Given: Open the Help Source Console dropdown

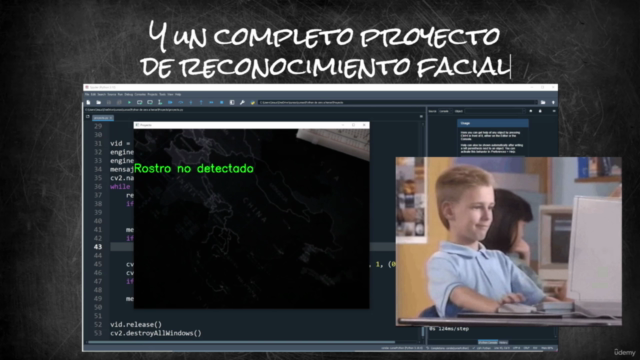Looking at the screenshot, I should click(445, 111).
